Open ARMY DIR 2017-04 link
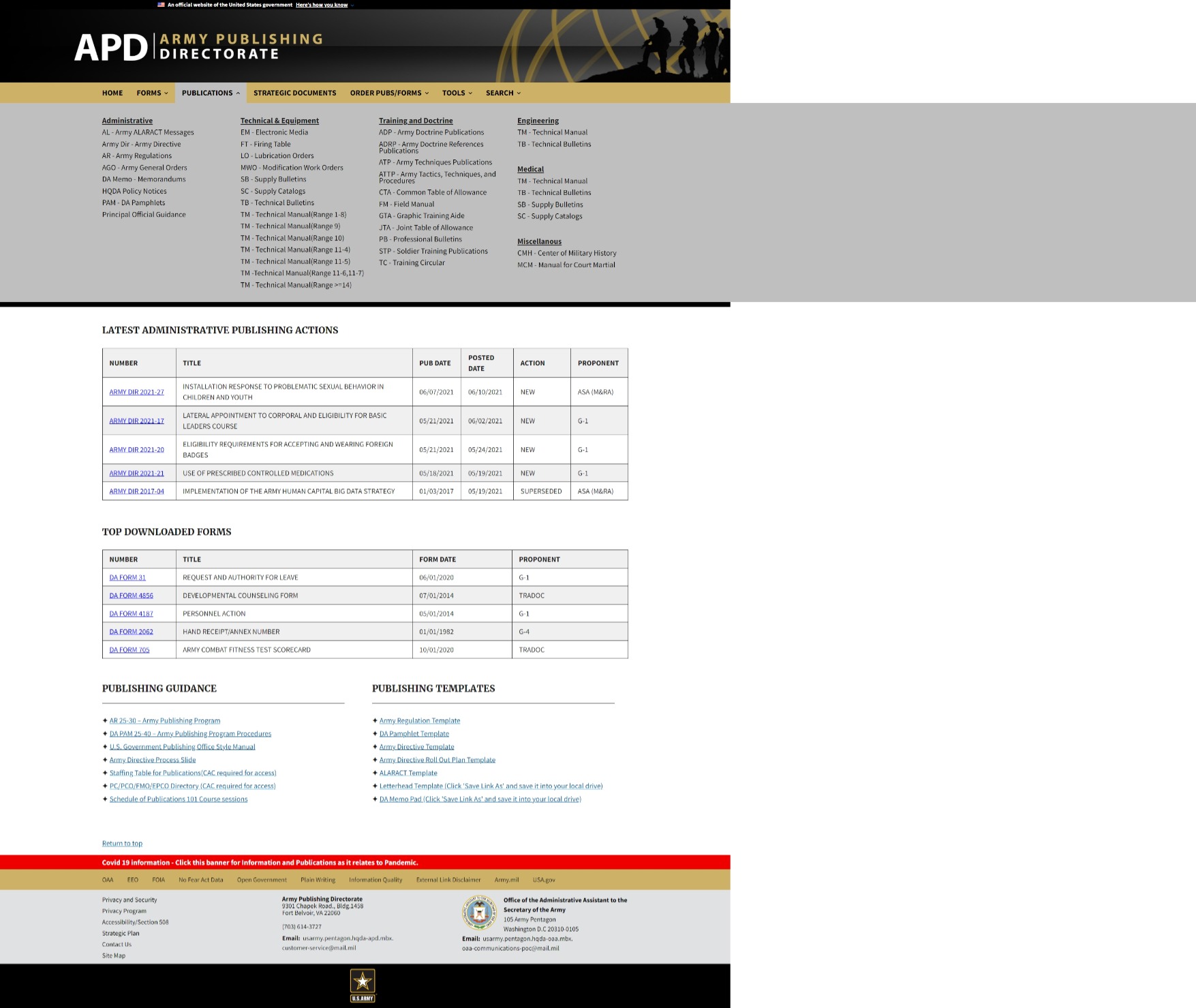Image resolution: width=1196 pixels, height=1008 pixels. tap(136, 491)
